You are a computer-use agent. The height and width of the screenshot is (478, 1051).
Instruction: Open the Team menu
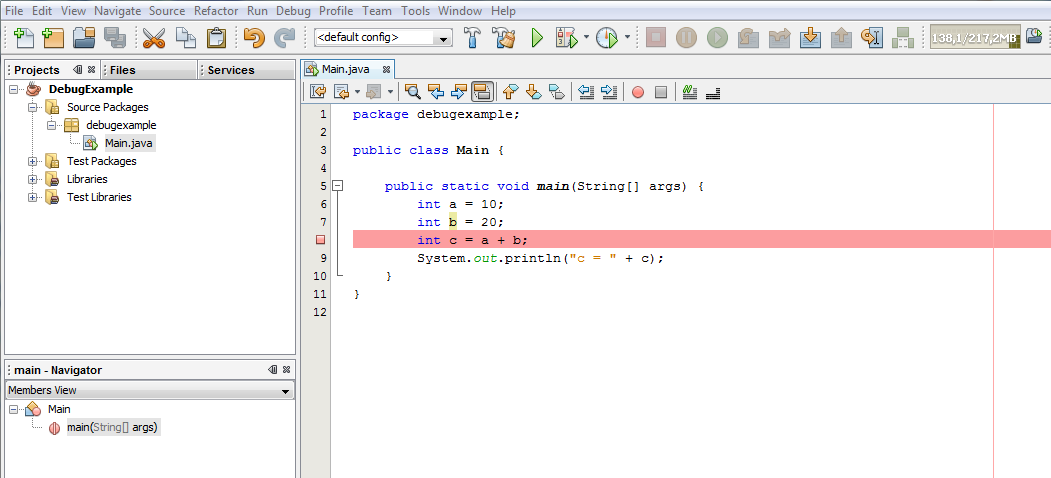377,11
